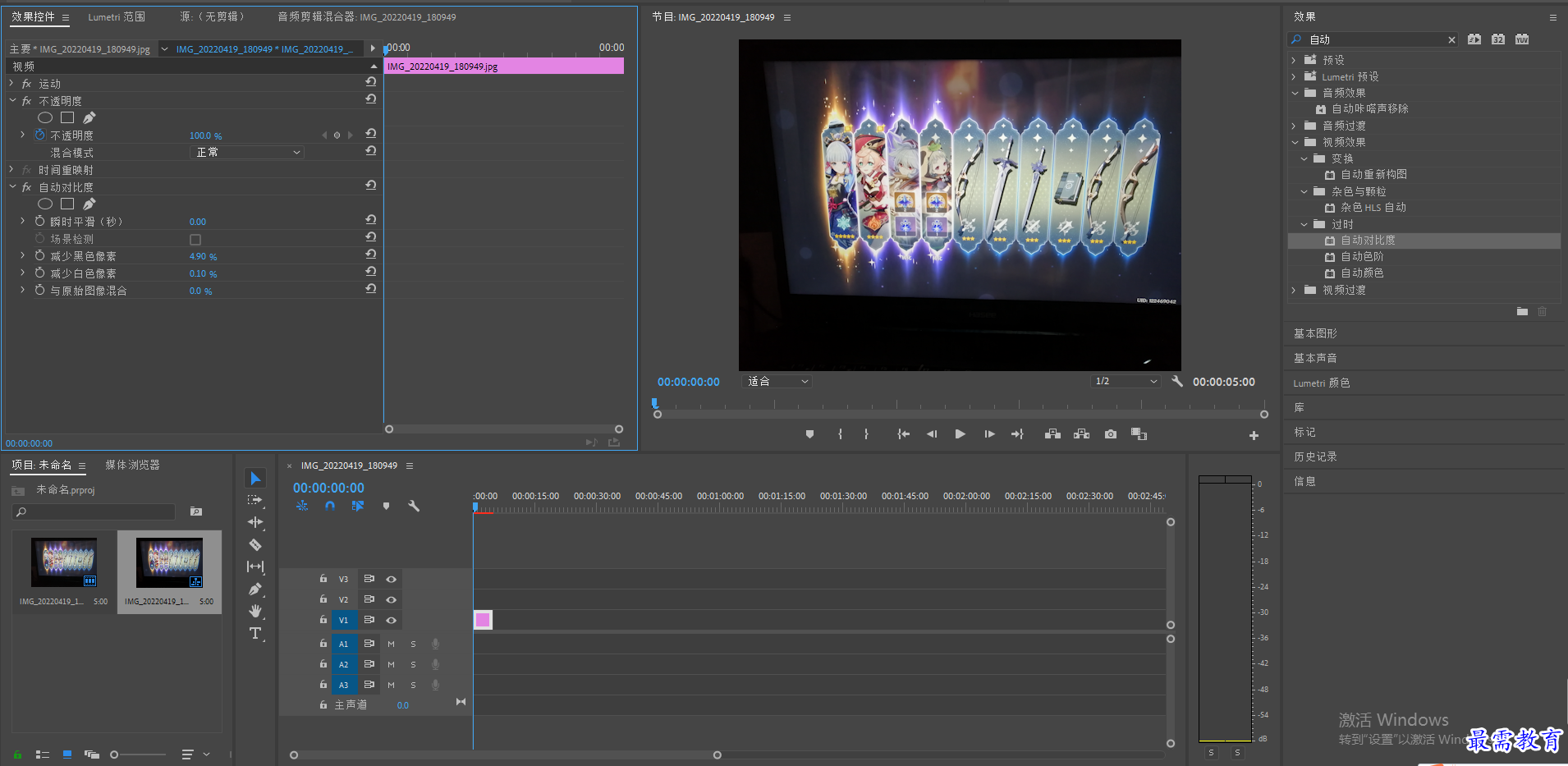1568x766 pixels.
Task: Collapse the Obsolete effects folder
Action: click(x=1304, y=224)
